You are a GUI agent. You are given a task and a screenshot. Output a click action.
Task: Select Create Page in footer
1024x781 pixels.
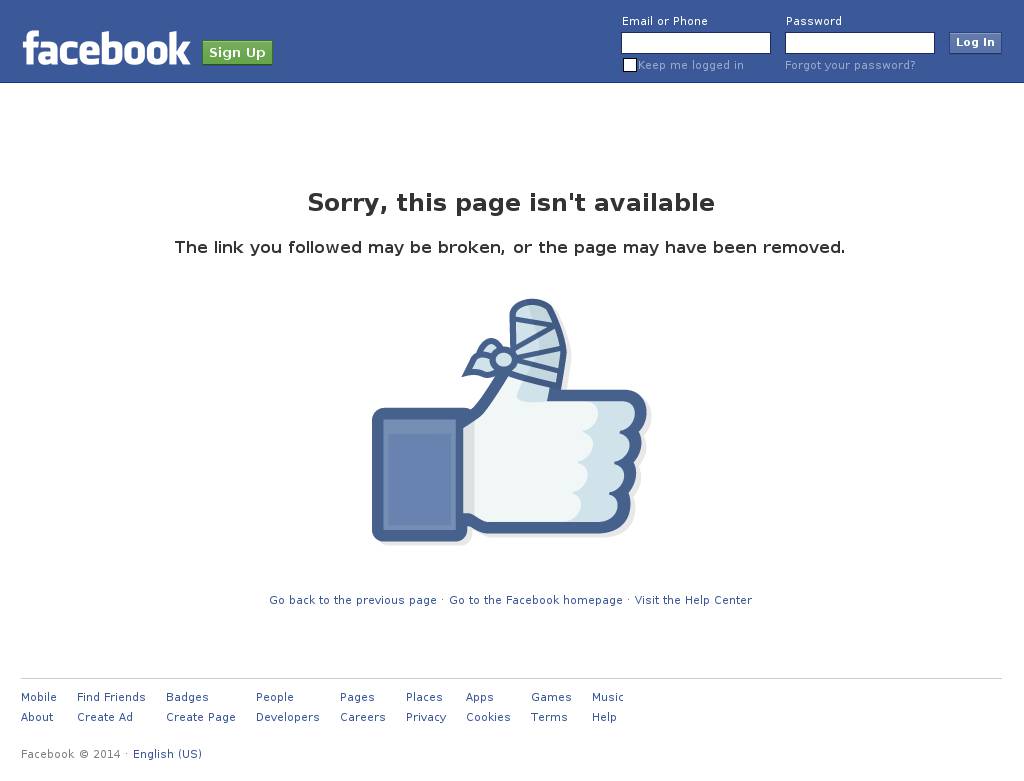200,717
